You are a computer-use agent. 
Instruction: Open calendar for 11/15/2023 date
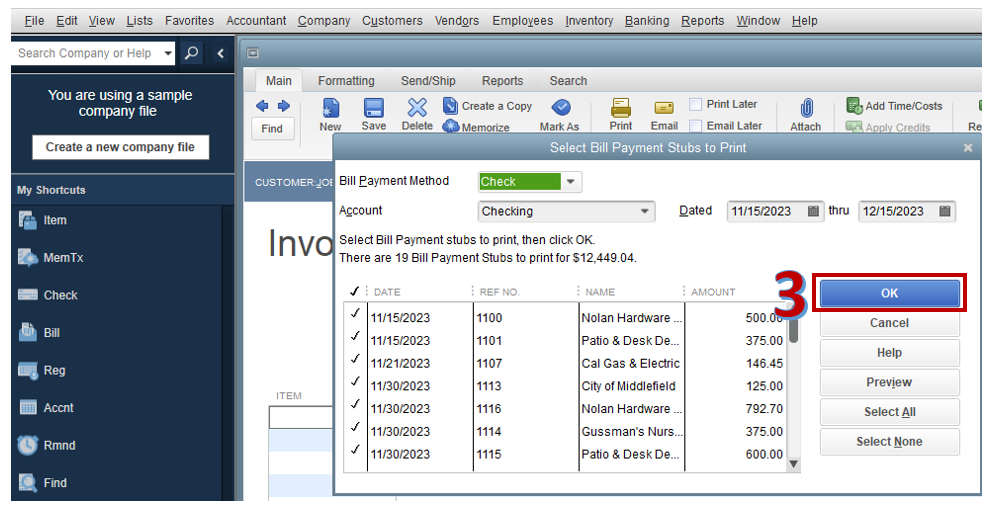[x=813, y=211]
